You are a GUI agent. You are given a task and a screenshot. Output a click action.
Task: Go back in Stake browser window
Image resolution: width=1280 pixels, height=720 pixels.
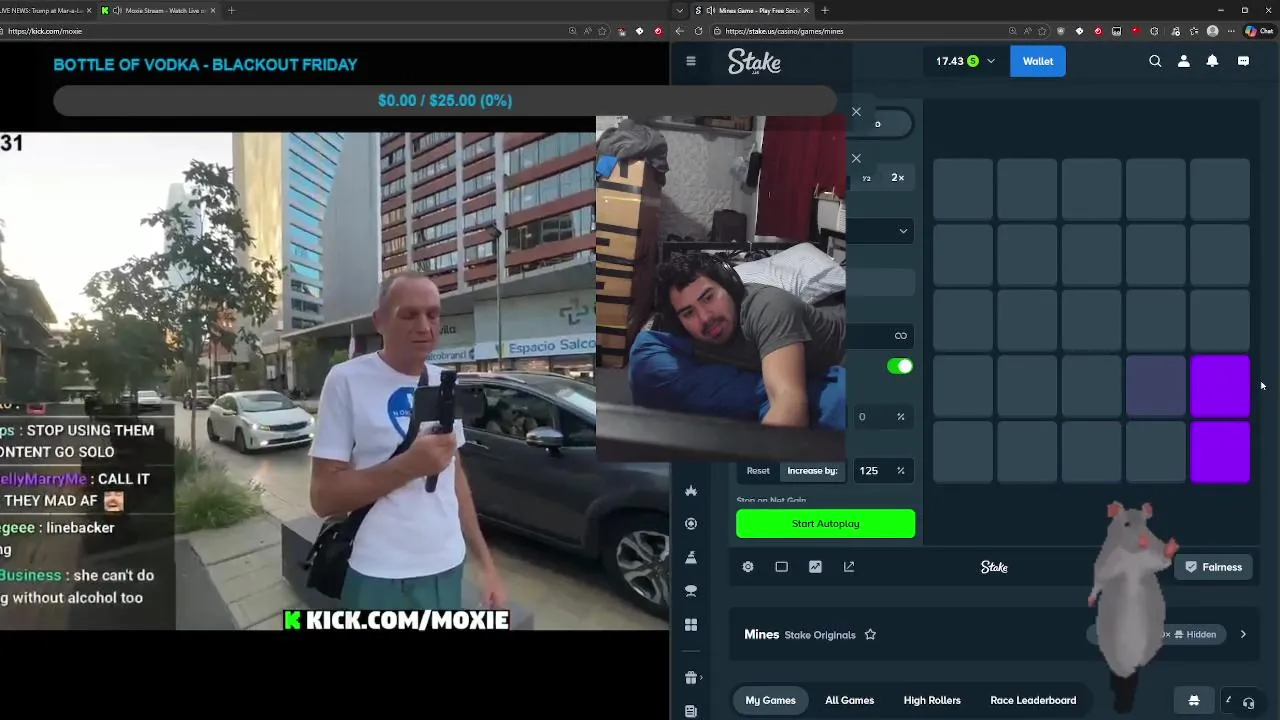(680, 31)
